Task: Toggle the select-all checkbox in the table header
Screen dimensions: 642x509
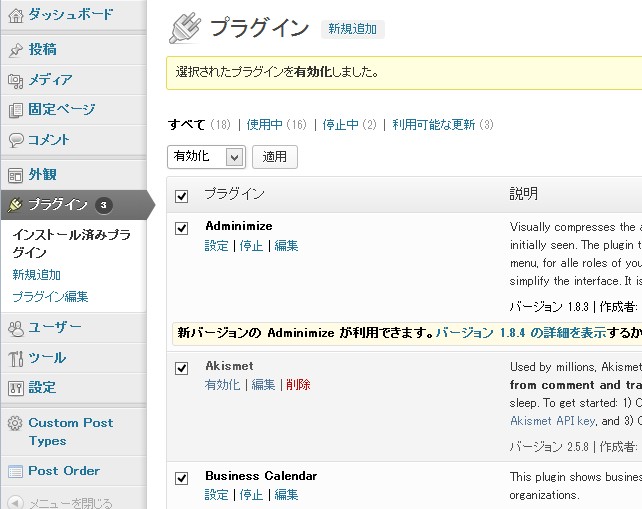Action: pos(181,196)
